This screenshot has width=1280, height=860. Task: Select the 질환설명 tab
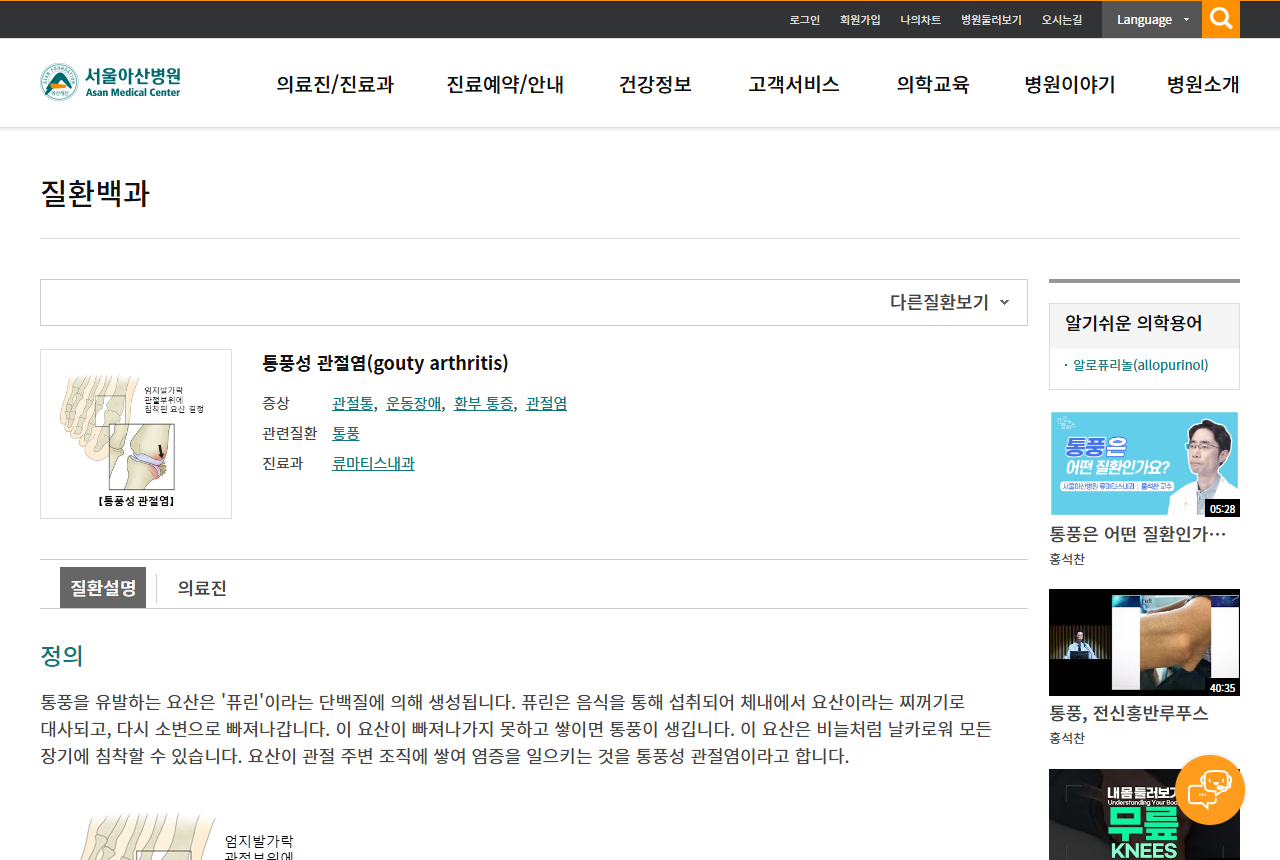(103, 588)
